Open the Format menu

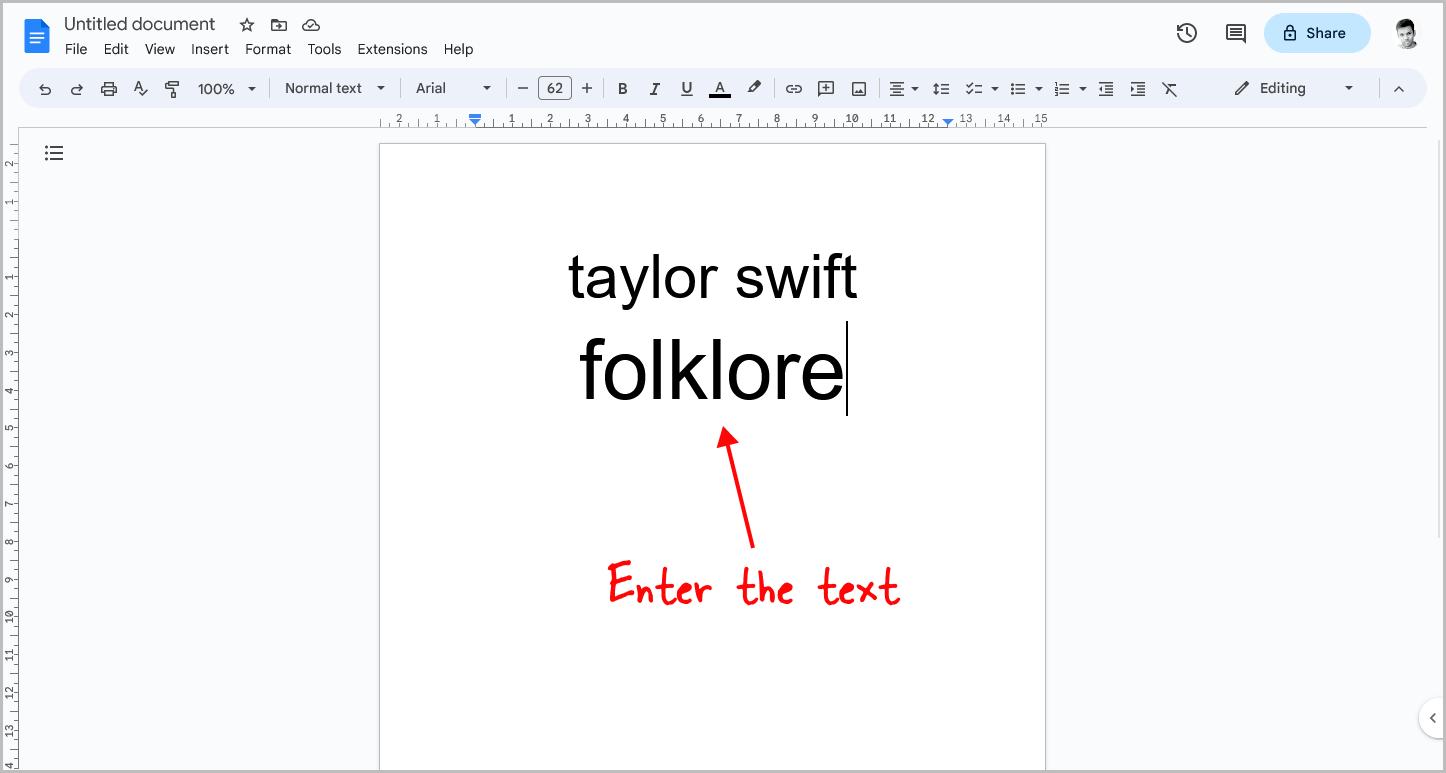[268, 49]
